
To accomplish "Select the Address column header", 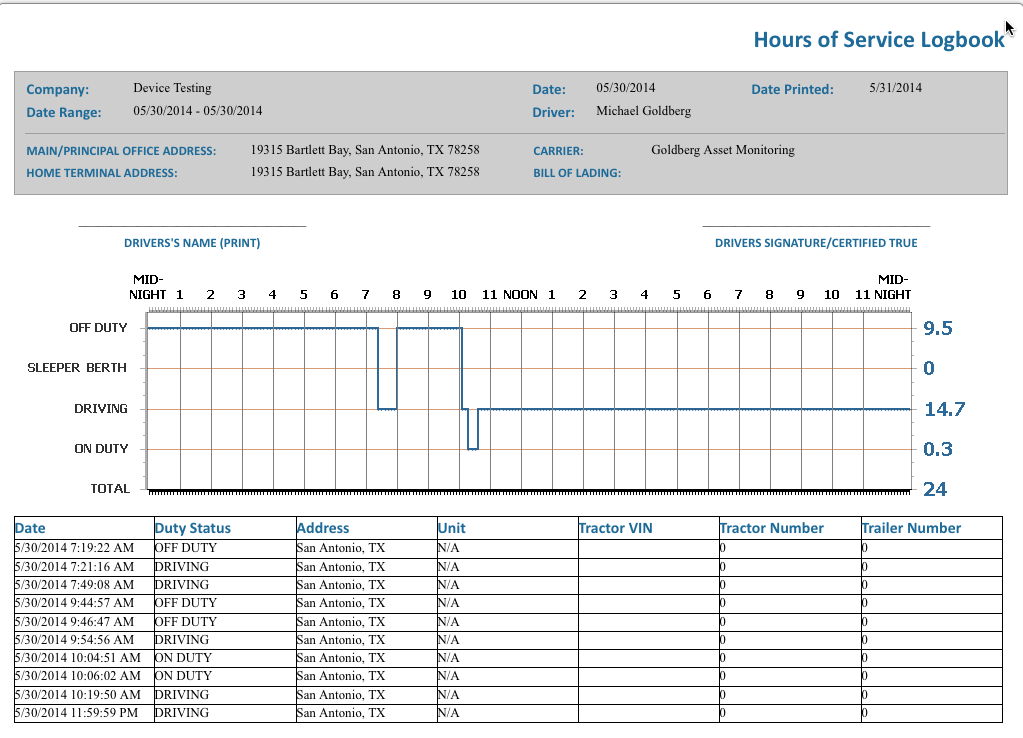I will click(323, 528).
